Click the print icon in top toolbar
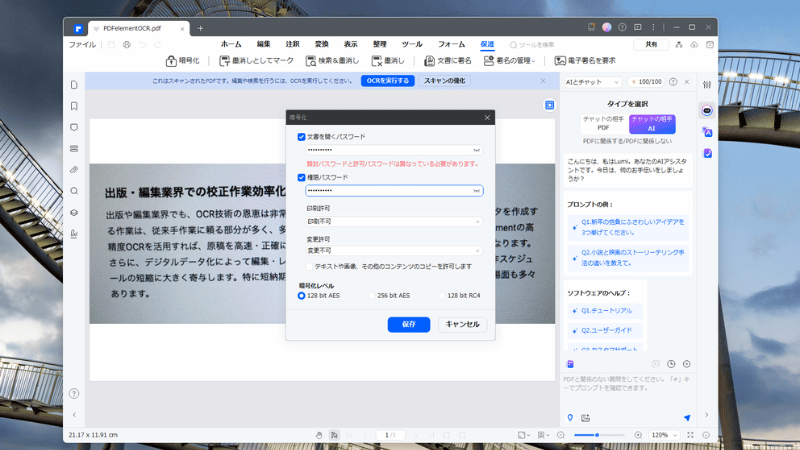 point(127,45)
